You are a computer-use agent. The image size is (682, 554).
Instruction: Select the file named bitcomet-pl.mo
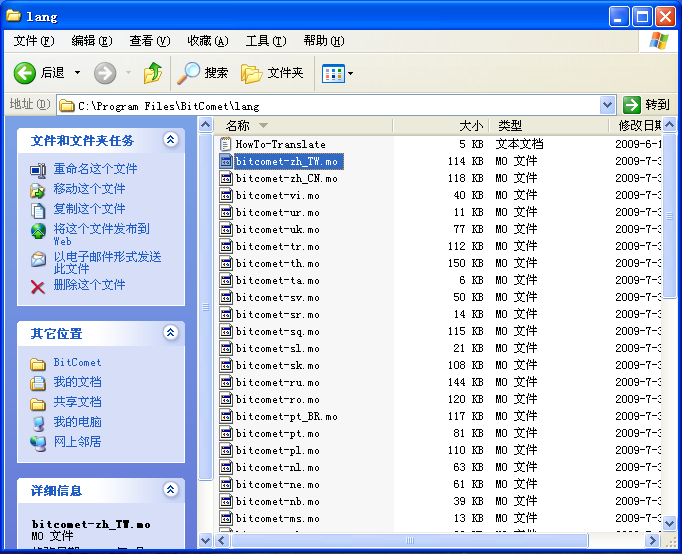coord(277,450)
